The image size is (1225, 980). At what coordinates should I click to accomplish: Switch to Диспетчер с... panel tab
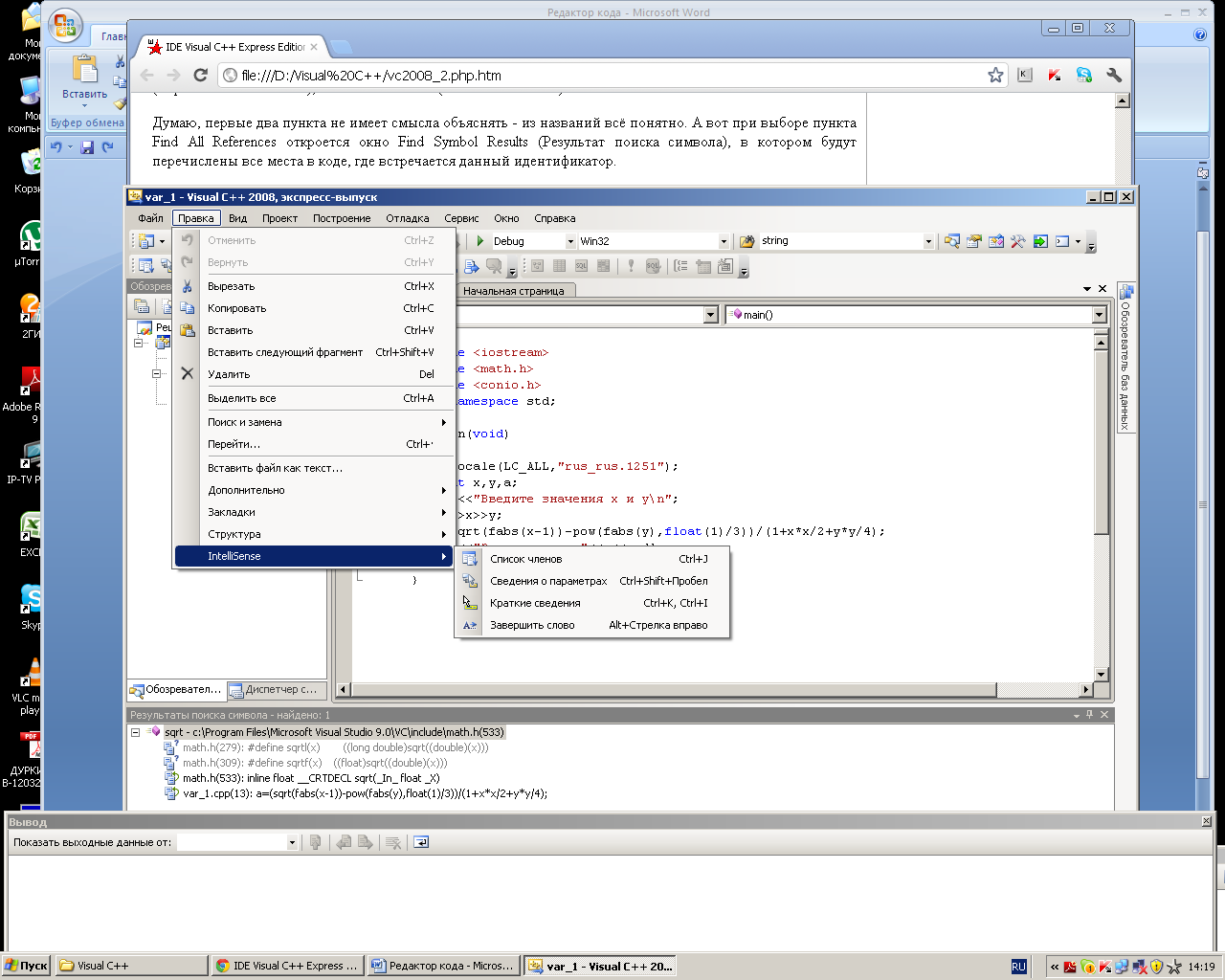[275, 689]
